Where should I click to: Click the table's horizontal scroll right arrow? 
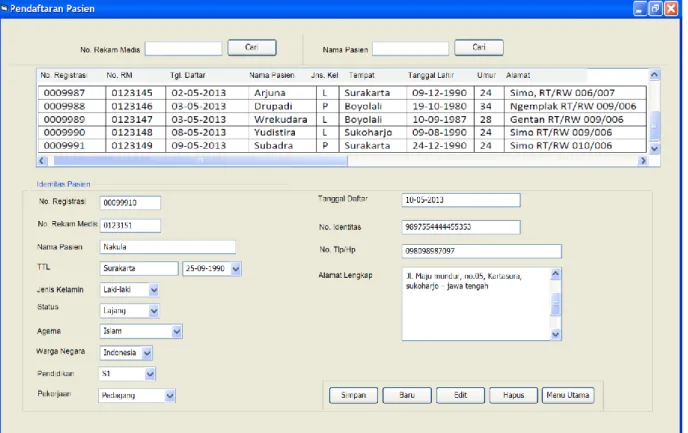[643, 161]
